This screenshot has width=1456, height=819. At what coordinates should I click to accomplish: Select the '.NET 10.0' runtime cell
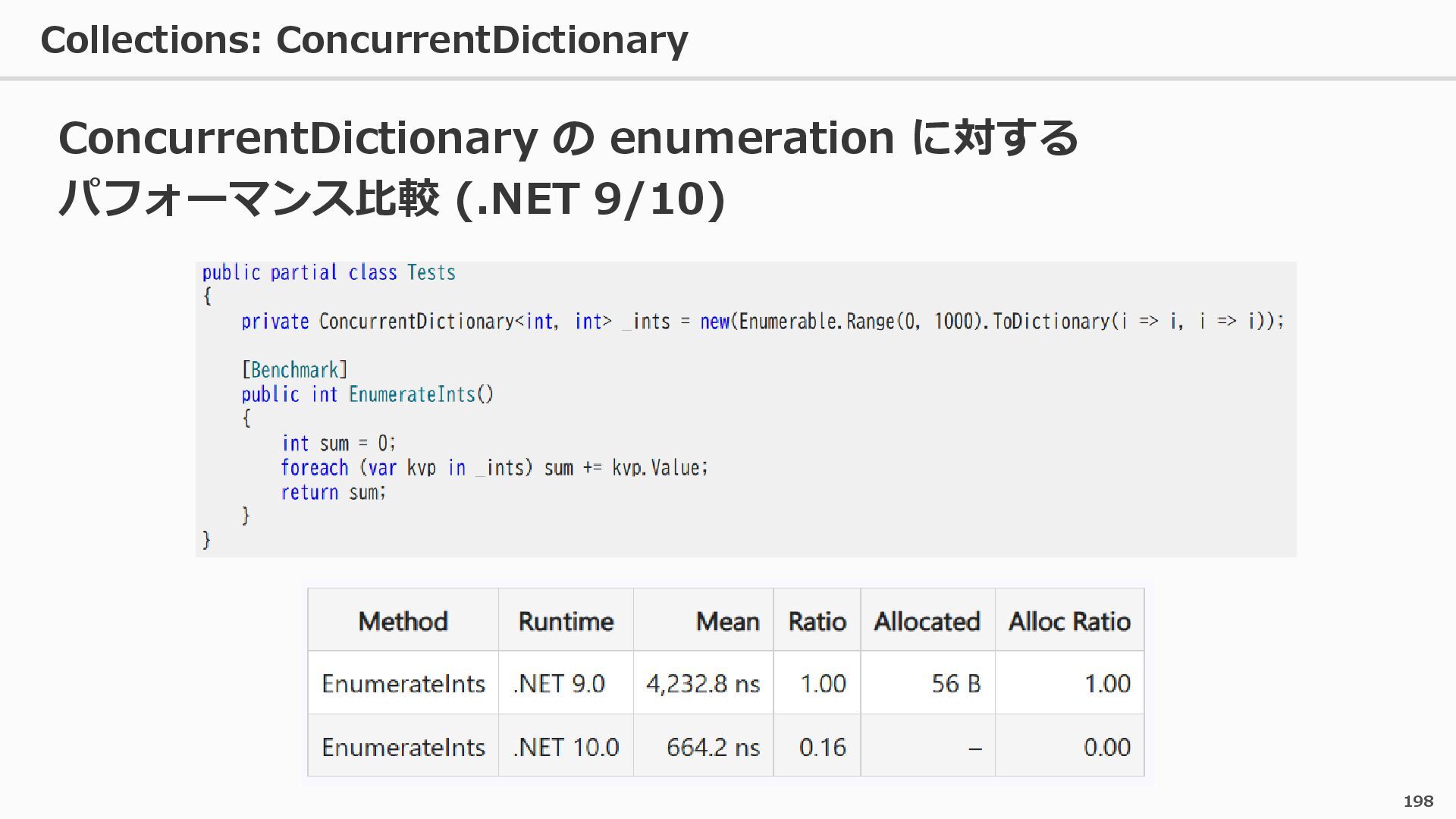[x=566, y=747]
